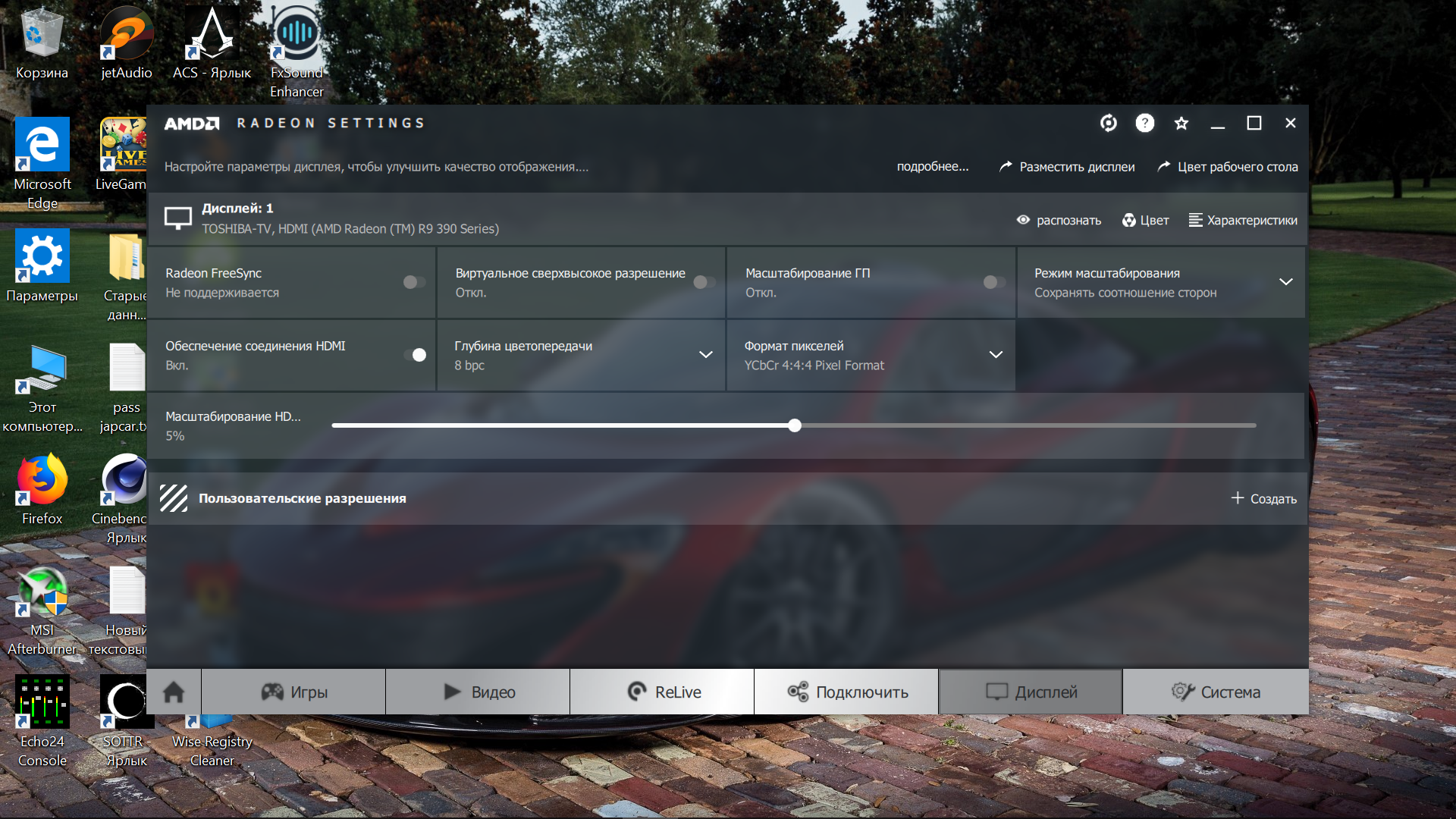This screenshot has height=819, width=1456.
Task: Expand Режим масштабирования dropdown
Action: click(1285, 282)
